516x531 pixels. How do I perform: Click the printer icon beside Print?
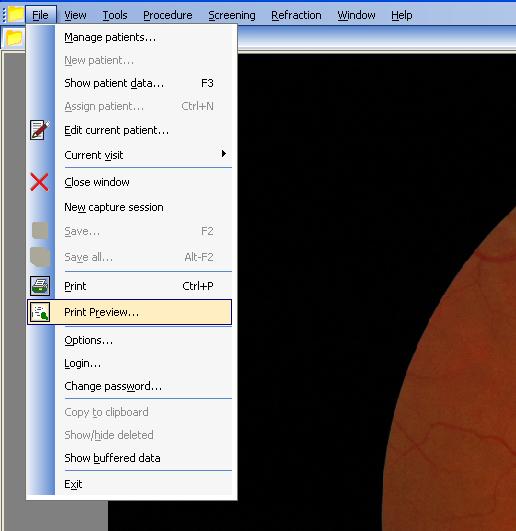40,286
